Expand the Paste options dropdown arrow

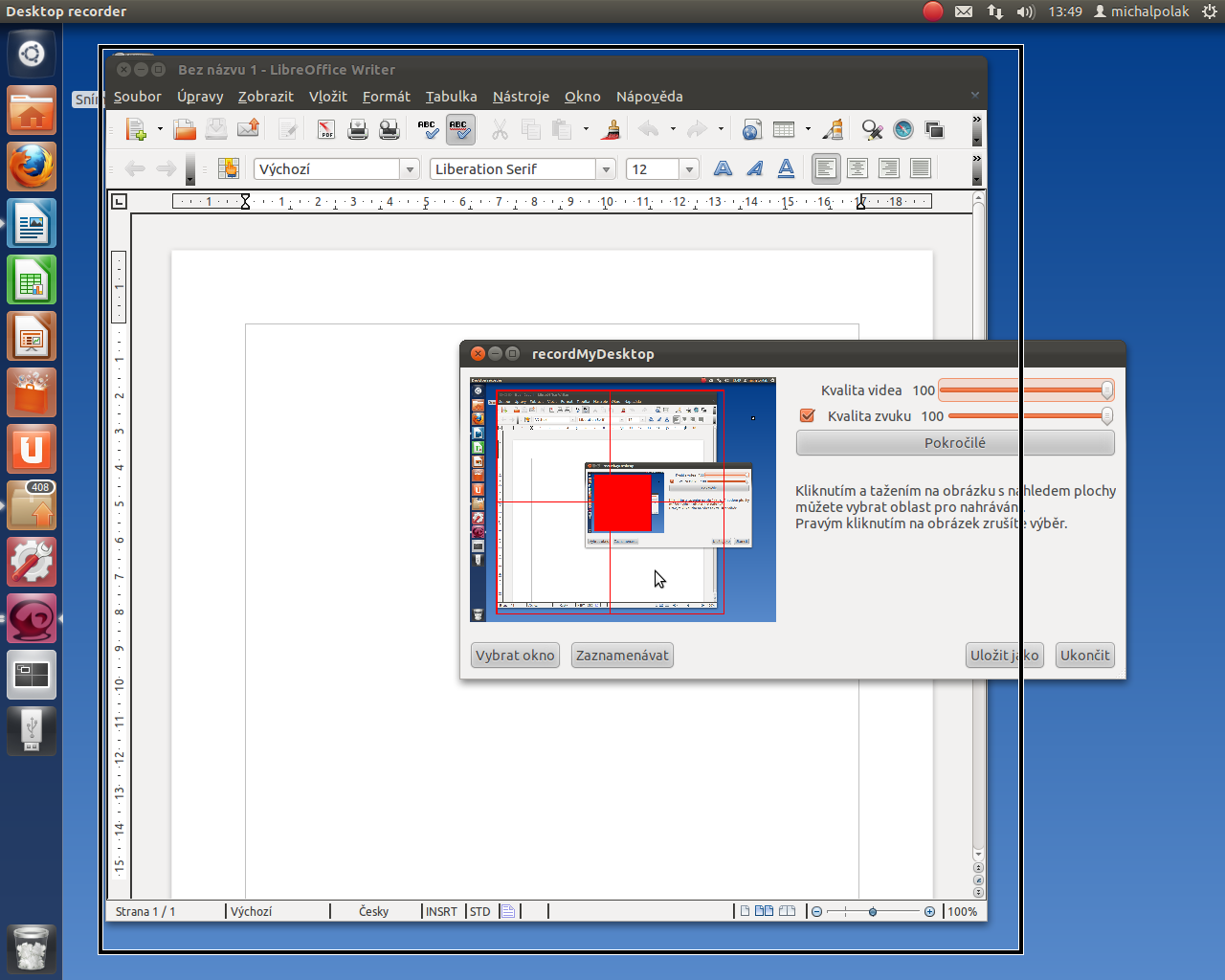tap(586, 129)
